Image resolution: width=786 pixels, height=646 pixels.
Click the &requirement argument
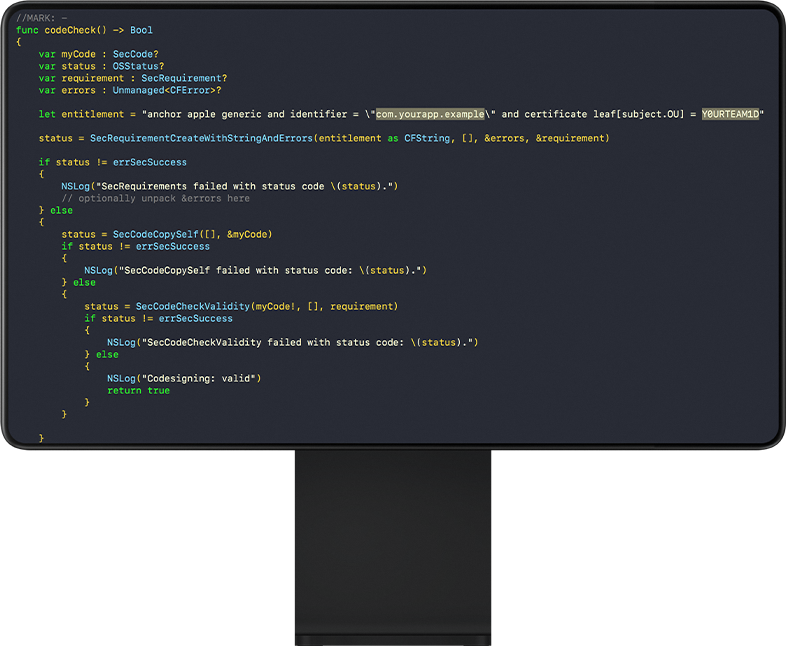pyautogui.click(x=570, y=138)
